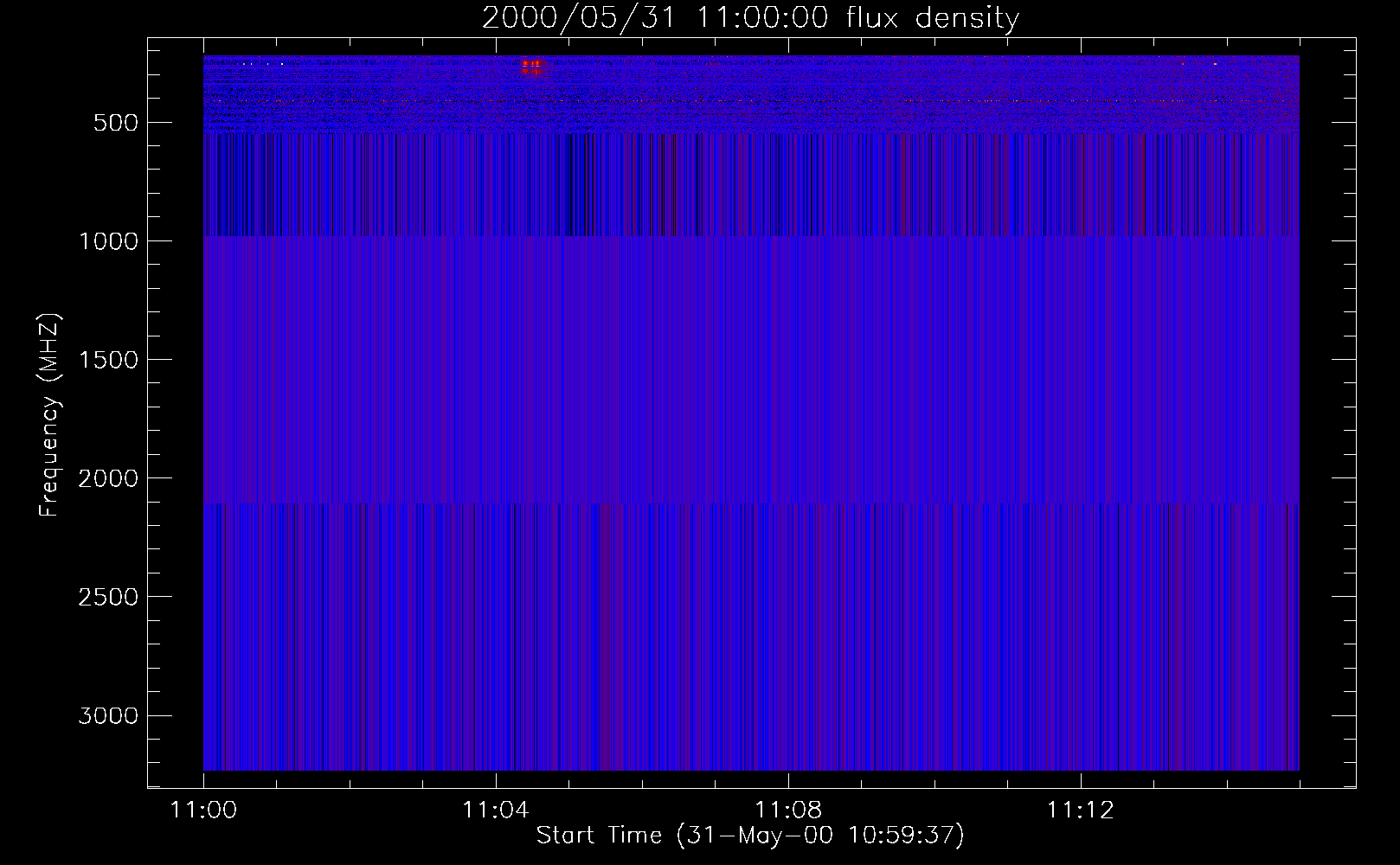Click the plot title "2000/05/31 11:00:00 flux density"
This screenshot has height=865, width=1400.
750,17
